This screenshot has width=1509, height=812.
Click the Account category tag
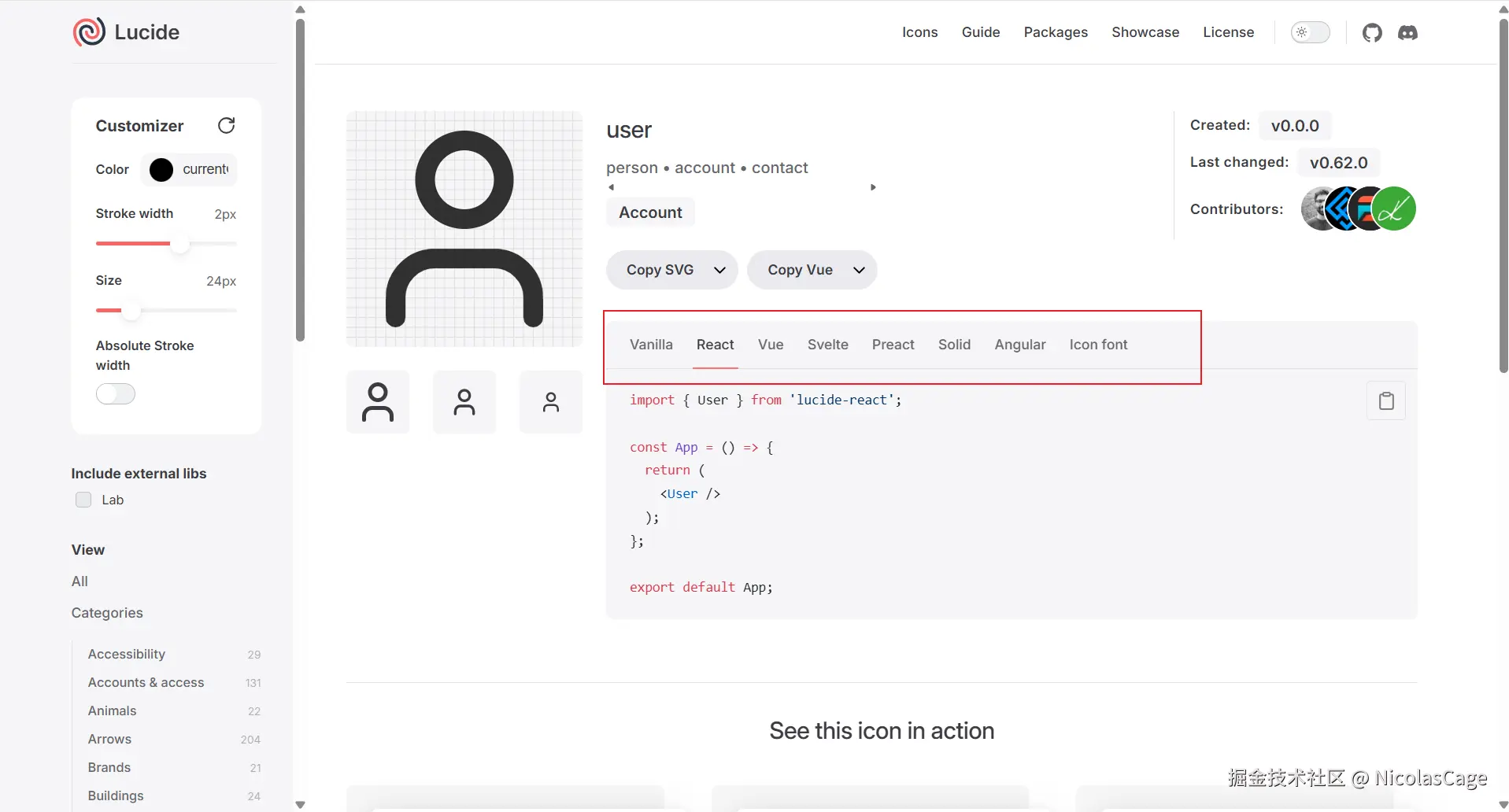pos(650,212)
